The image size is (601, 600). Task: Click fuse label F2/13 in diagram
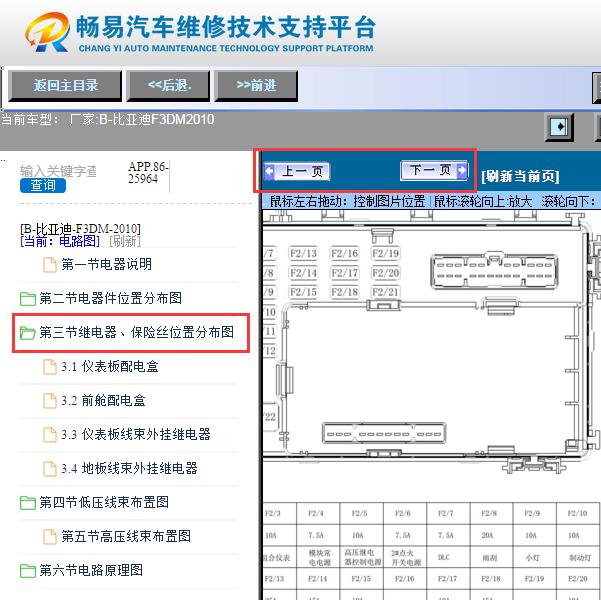(x=304, y=253)
